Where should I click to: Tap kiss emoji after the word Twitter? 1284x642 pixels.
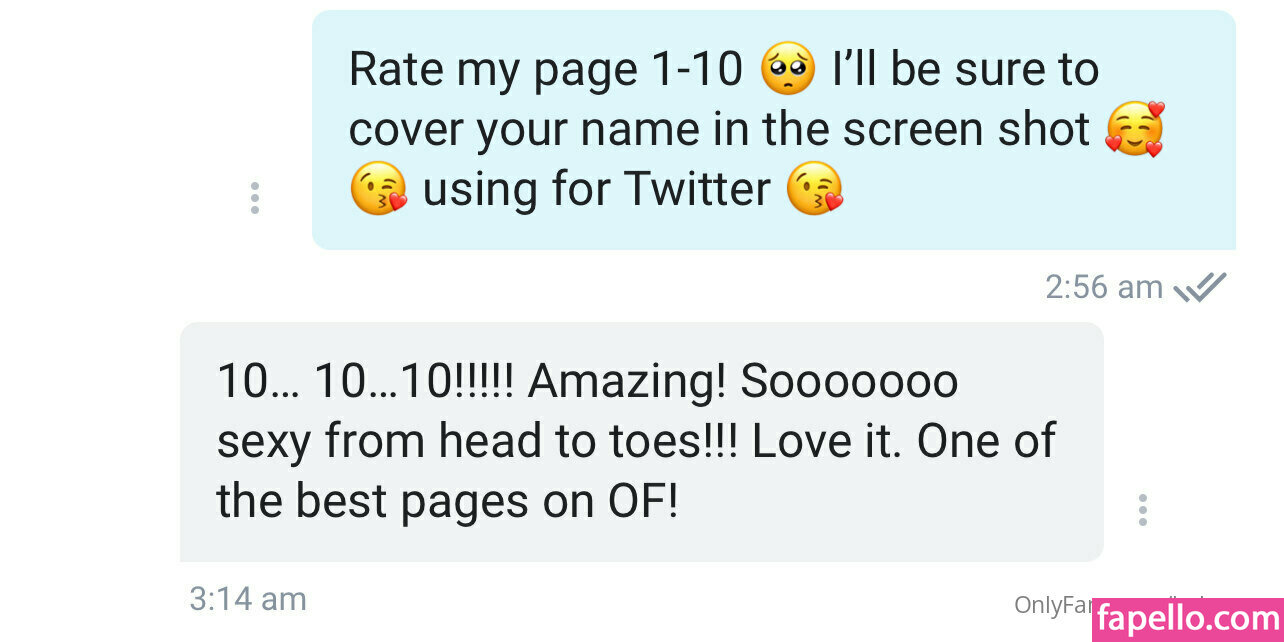click(x=814, y=188)
